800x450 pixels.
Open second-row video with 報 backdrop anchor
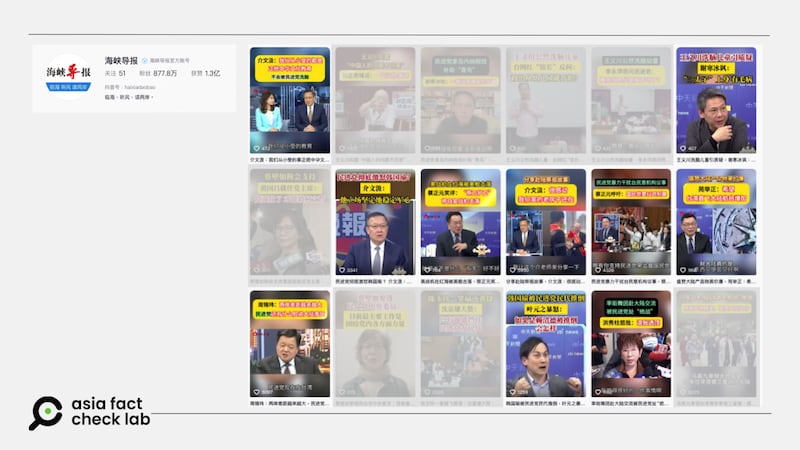point(375,221)
